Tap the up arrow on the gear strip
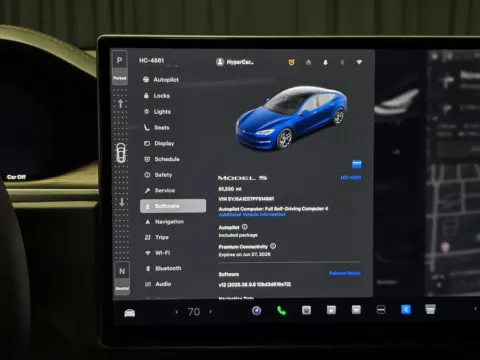 point(121,104)
